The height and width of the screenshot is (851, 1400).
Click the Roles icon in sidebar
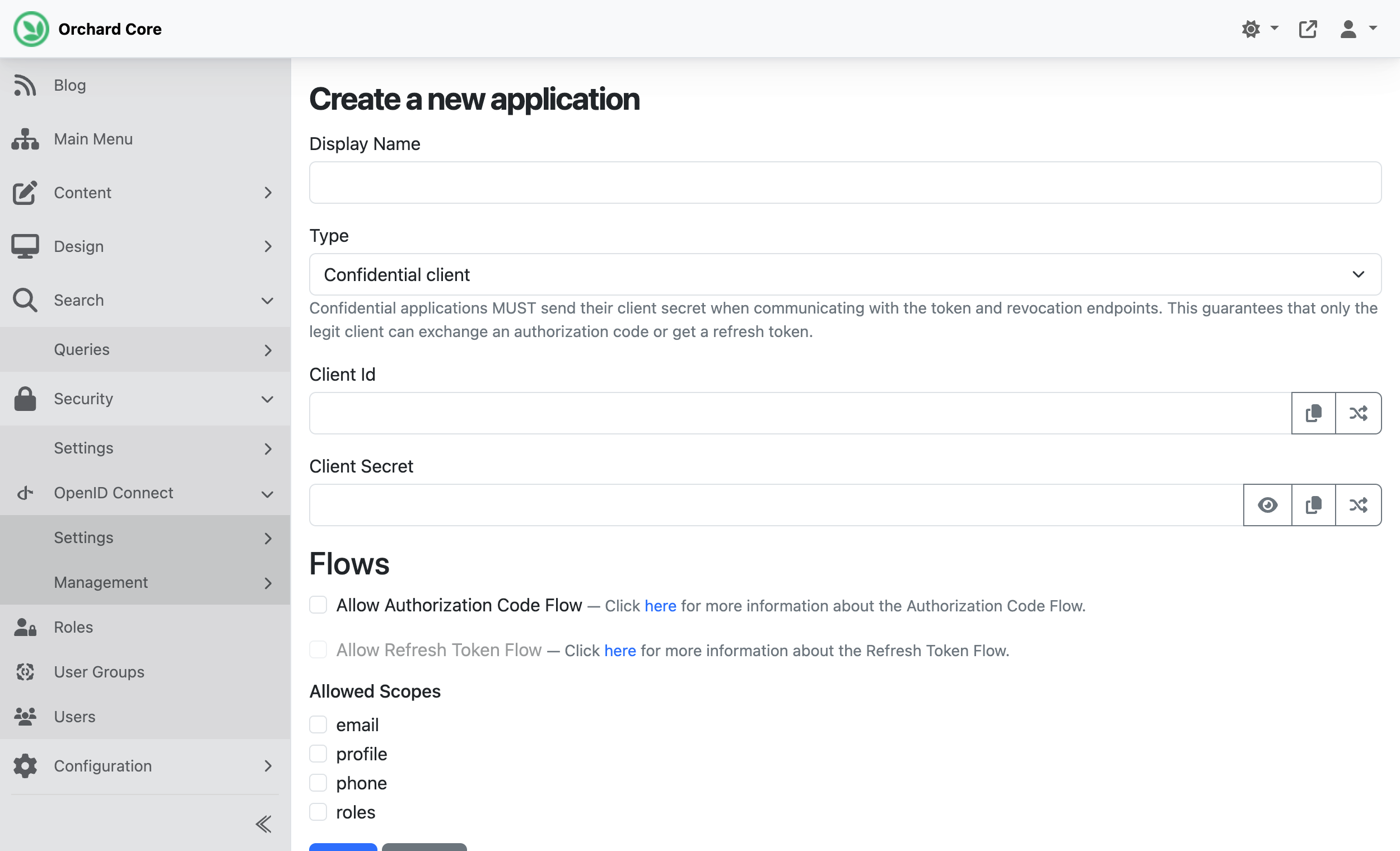pos(25,627)
